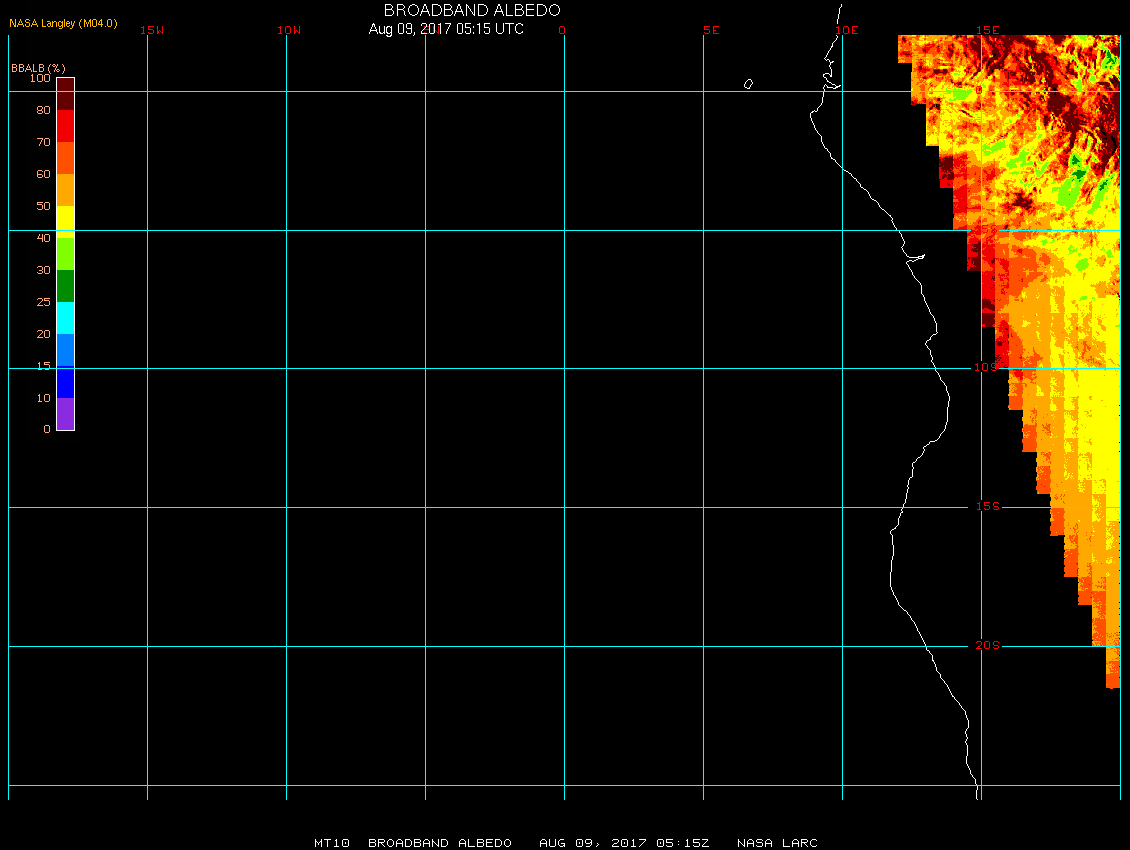Viewport: 1130px width, 850px height.
Task: Click the MT10 text in the footer
Action: tap(332, 843)
